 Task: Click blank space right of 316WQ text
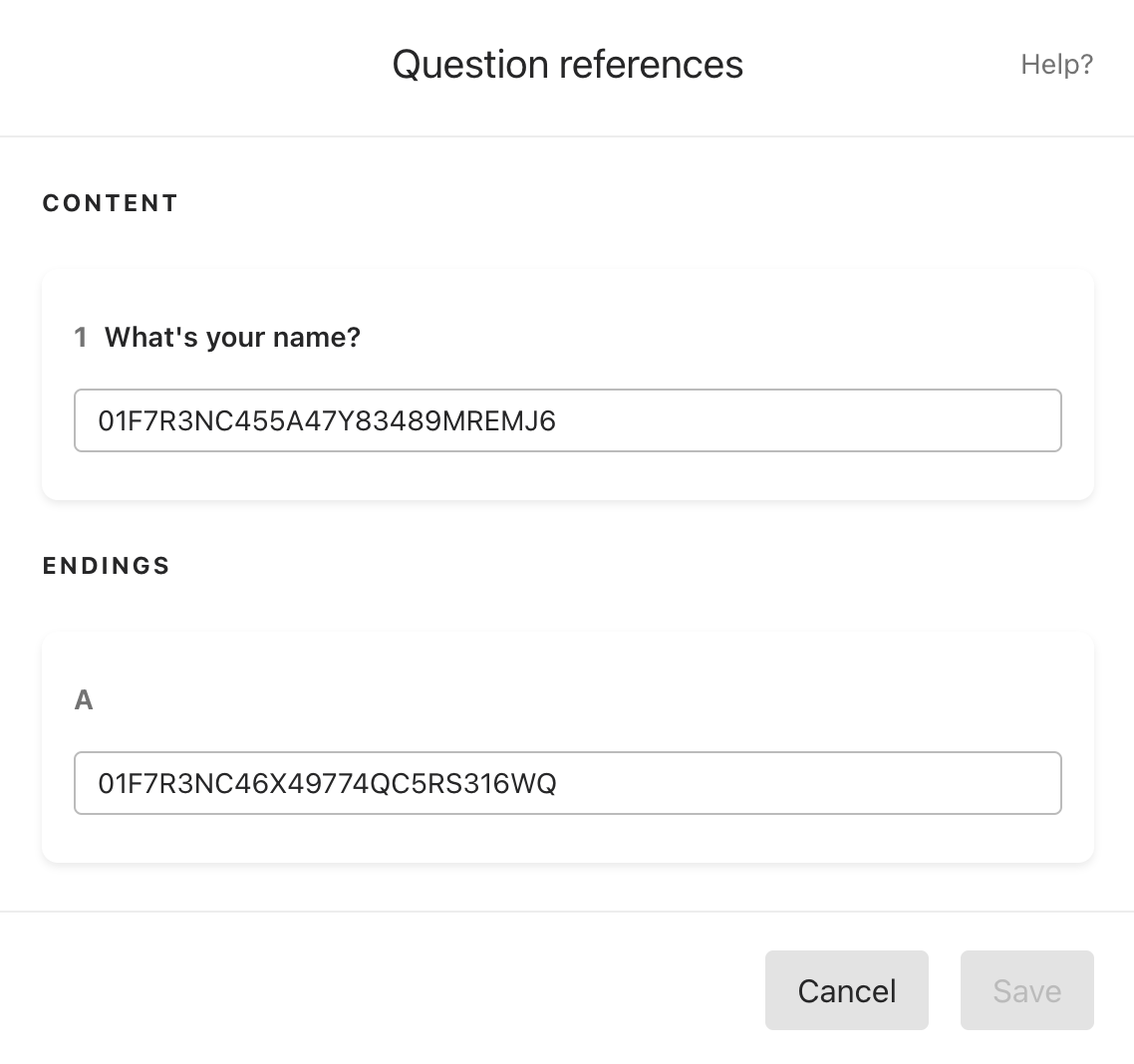803,783
